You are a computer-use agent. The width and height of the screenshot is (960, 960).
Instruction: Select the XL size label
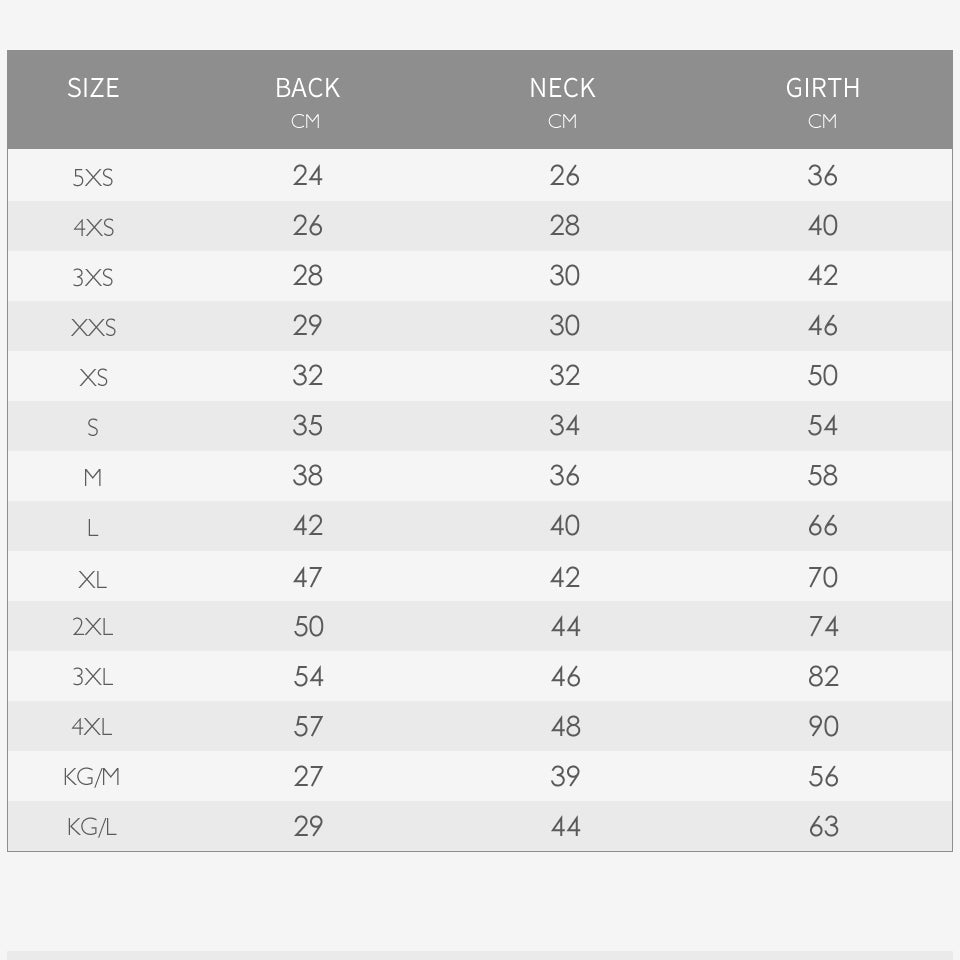(x=93, y=579)
